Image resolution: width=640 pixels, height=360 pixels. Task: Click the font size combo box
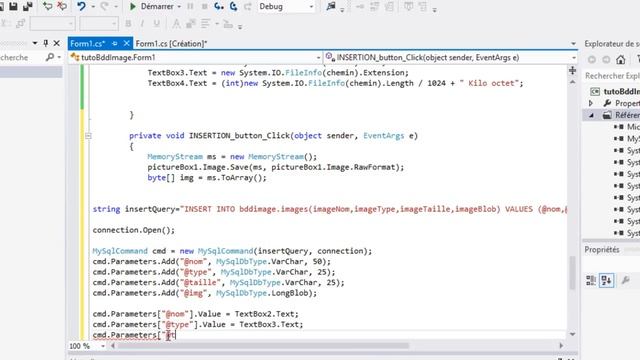point(99,24)
